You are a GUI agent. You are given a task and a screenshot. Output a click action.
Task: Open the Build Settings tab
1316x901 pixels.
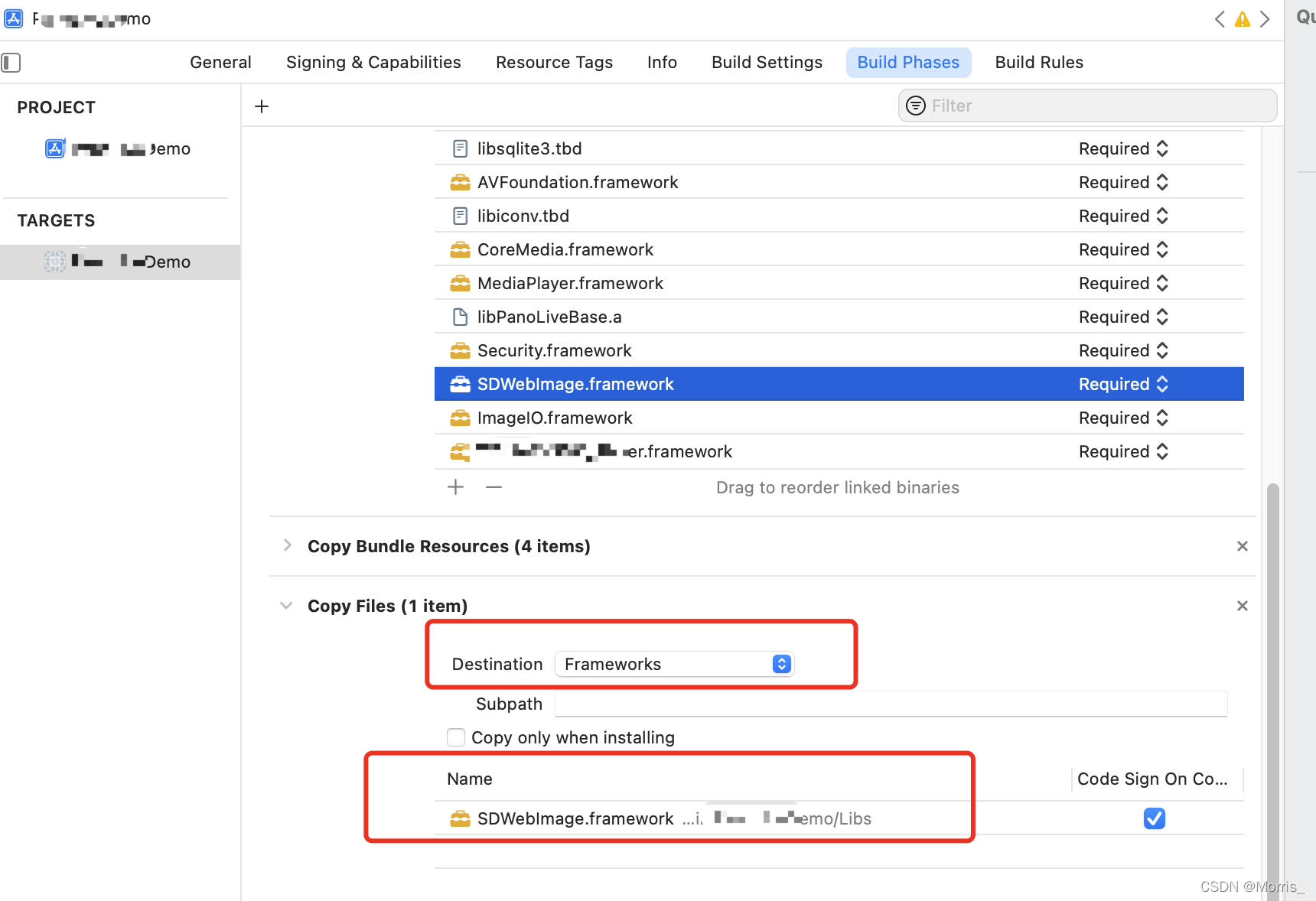pos(767,63)
